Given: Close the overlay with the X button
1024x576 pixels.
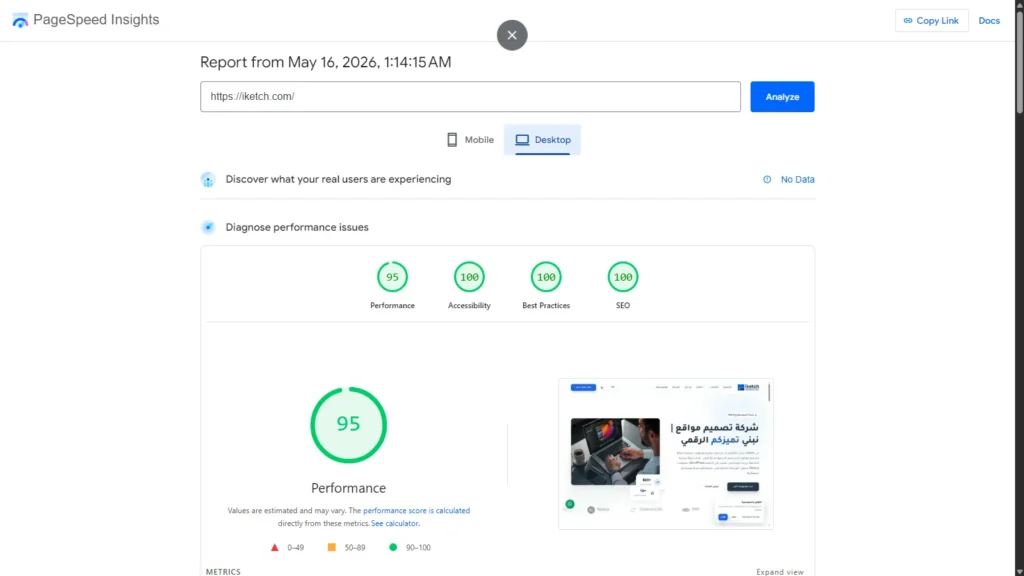Looking at the screenshot, I should (512, 35).
